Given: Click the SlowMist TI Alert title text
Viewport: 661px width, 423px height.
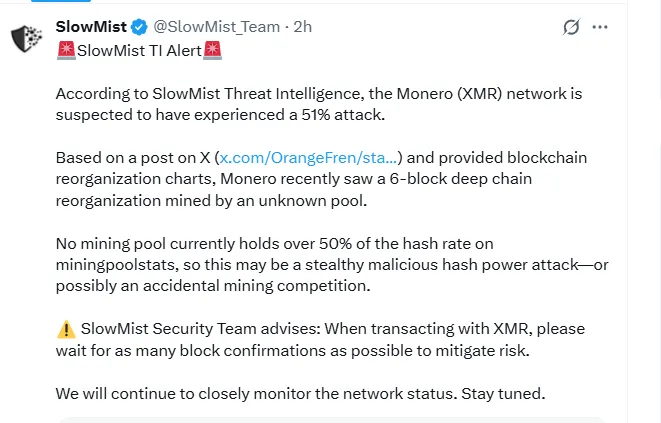Looking at the screenshot, I should [139, 50].
